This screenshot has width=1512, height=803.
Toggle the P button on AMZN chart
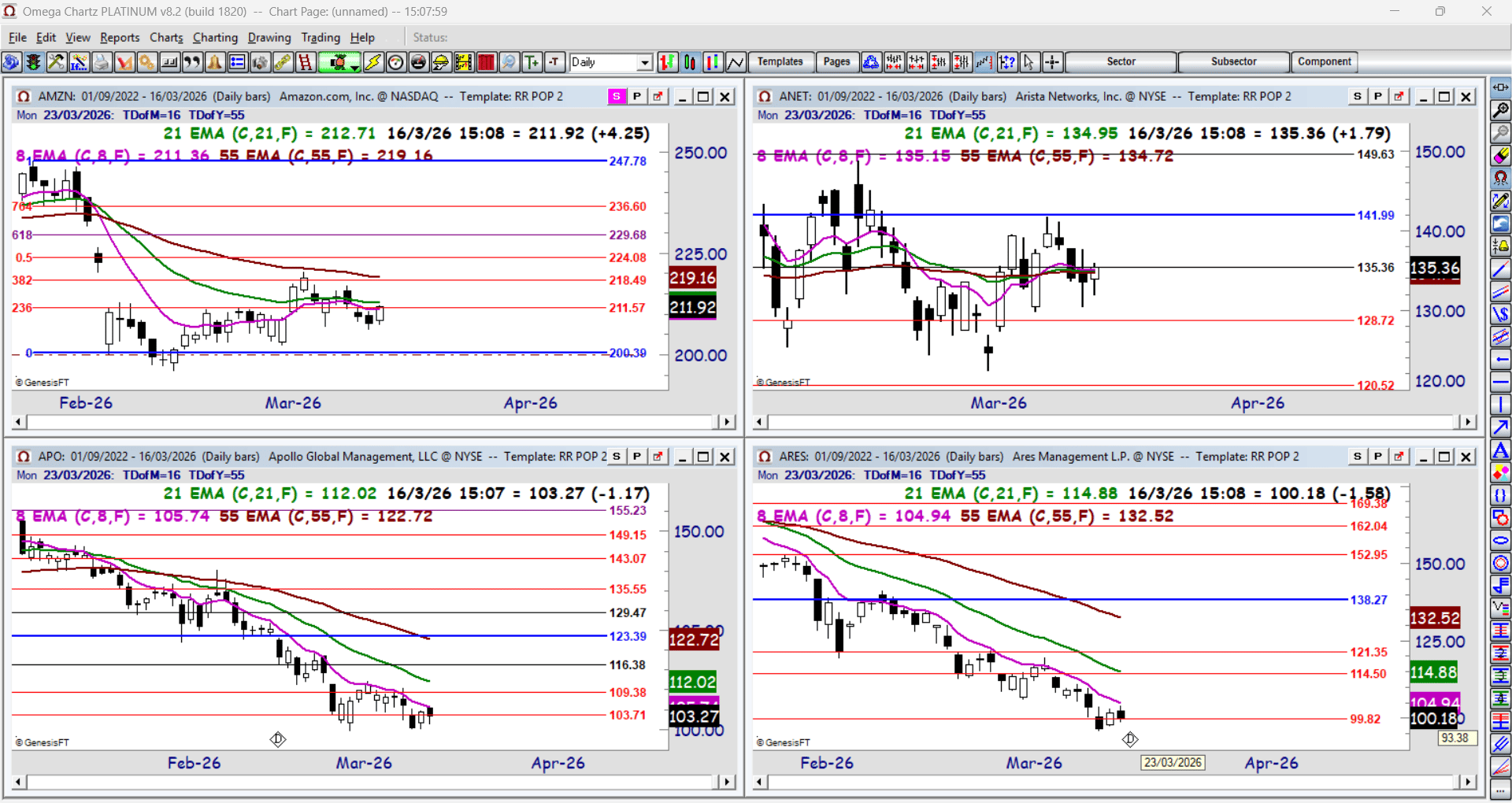coord(637,96)
